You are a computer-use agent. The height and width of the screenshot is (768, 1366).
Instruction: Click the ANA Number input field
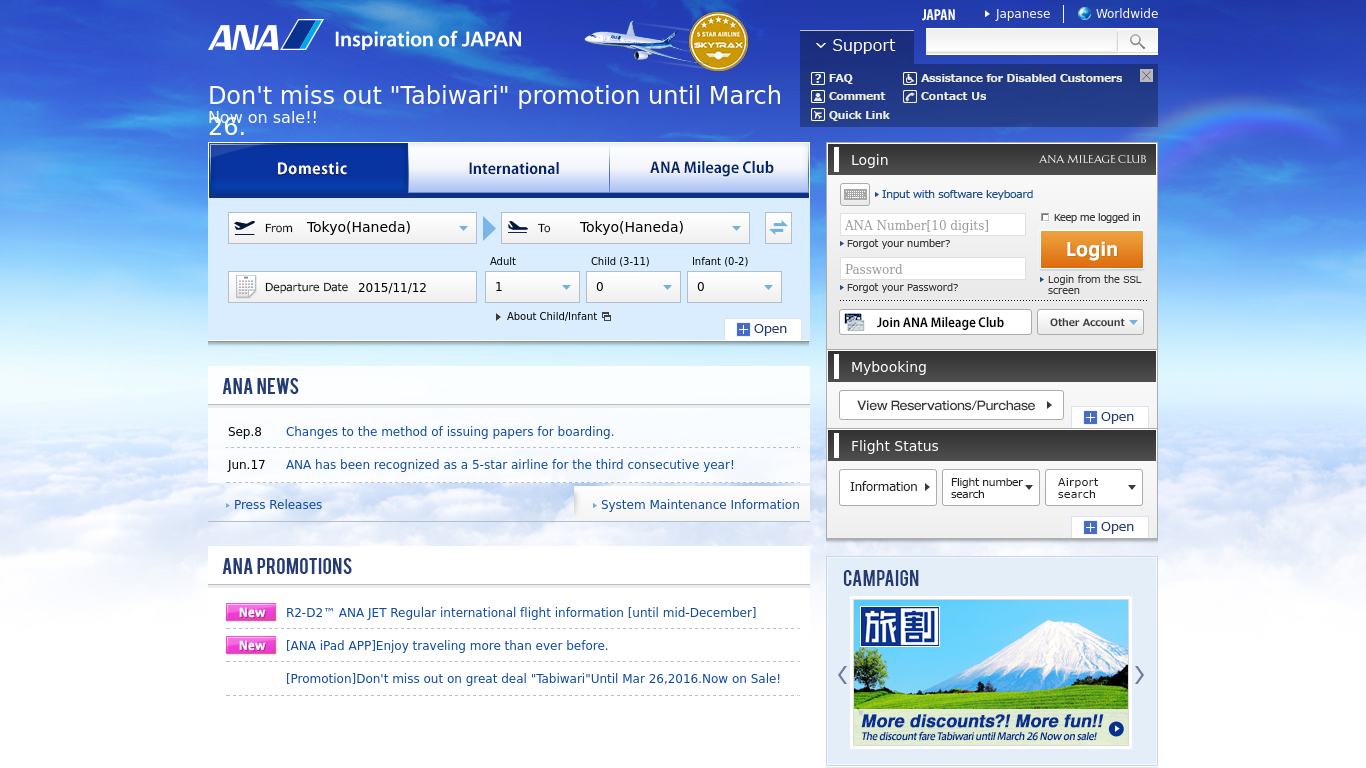tap(932, 224)
